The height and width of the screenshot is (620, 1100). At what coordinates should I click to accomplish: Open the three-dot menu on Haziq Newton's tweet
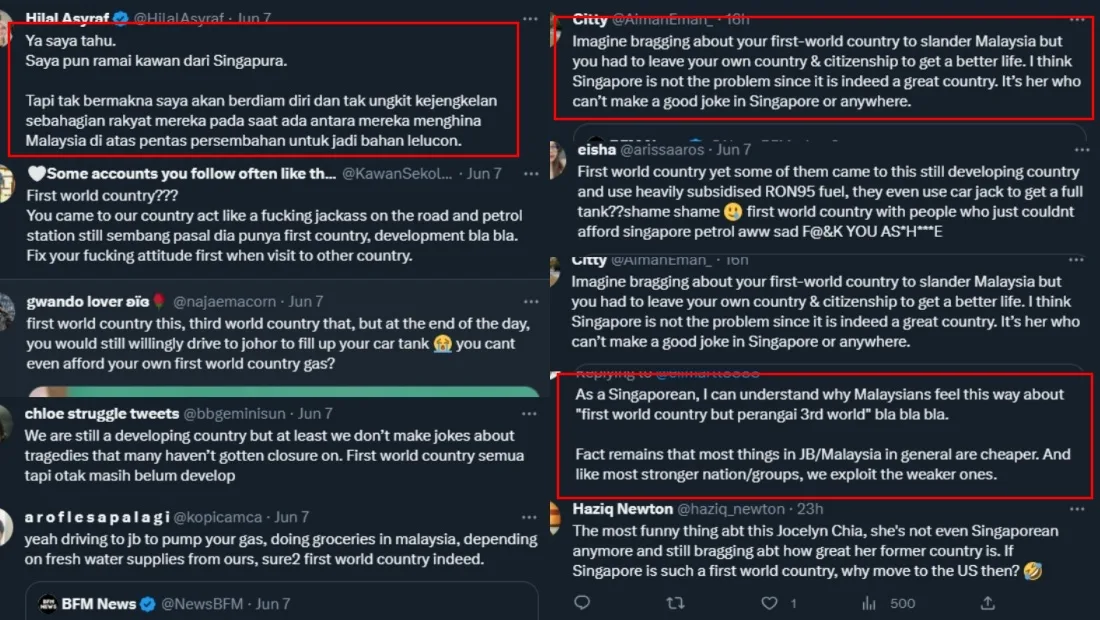coord(1085,509)
